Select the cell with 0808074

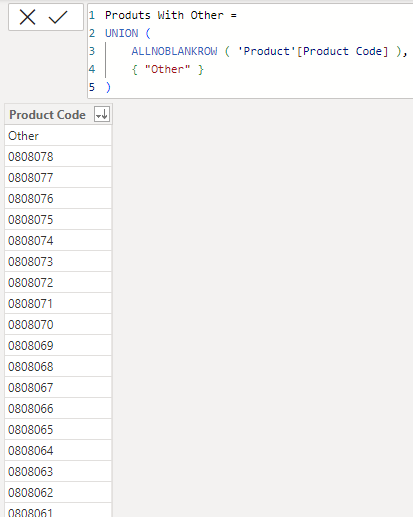pos(58,241)
